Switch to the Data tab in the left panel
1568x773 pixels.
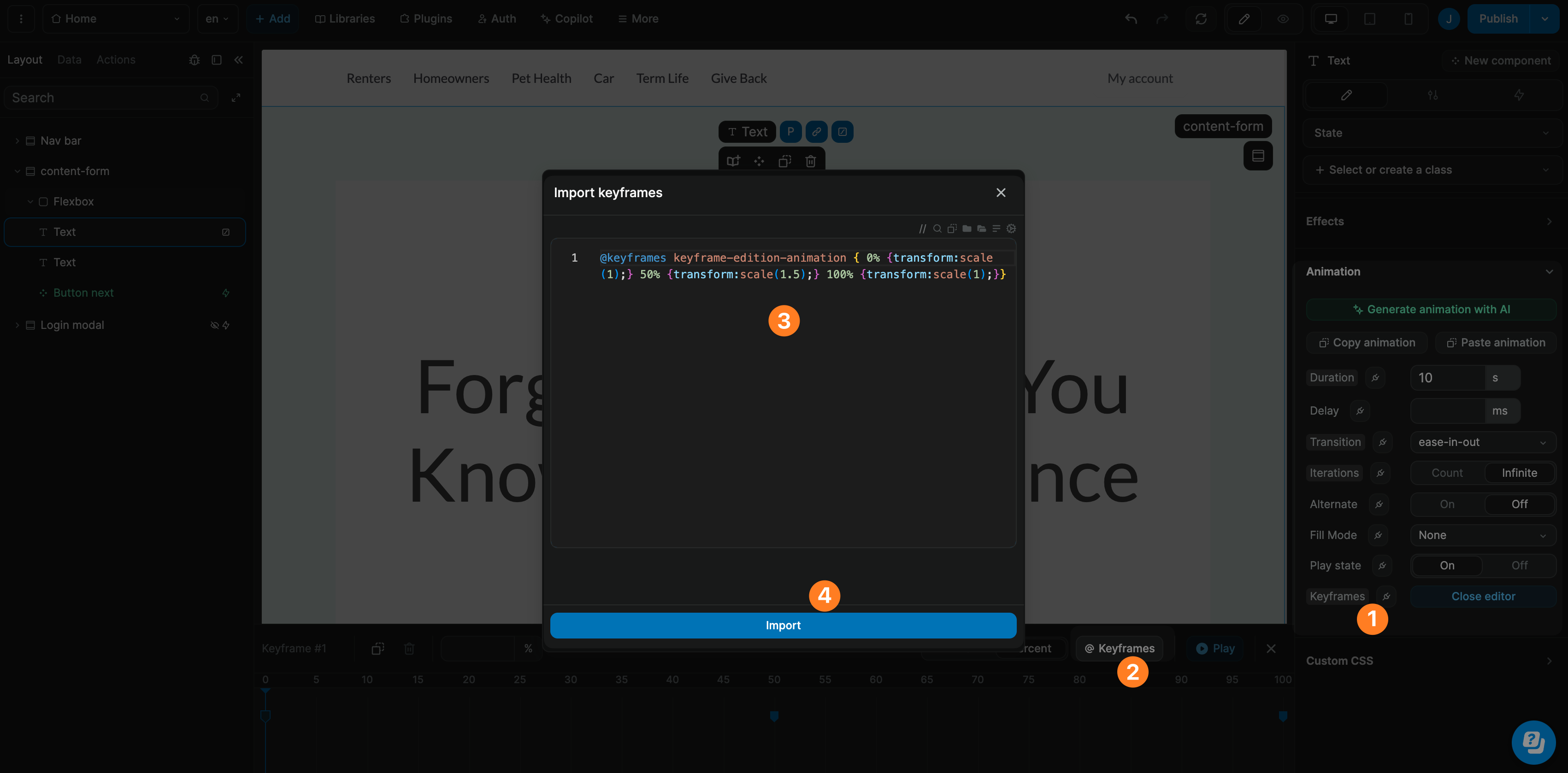coord(69,59)
